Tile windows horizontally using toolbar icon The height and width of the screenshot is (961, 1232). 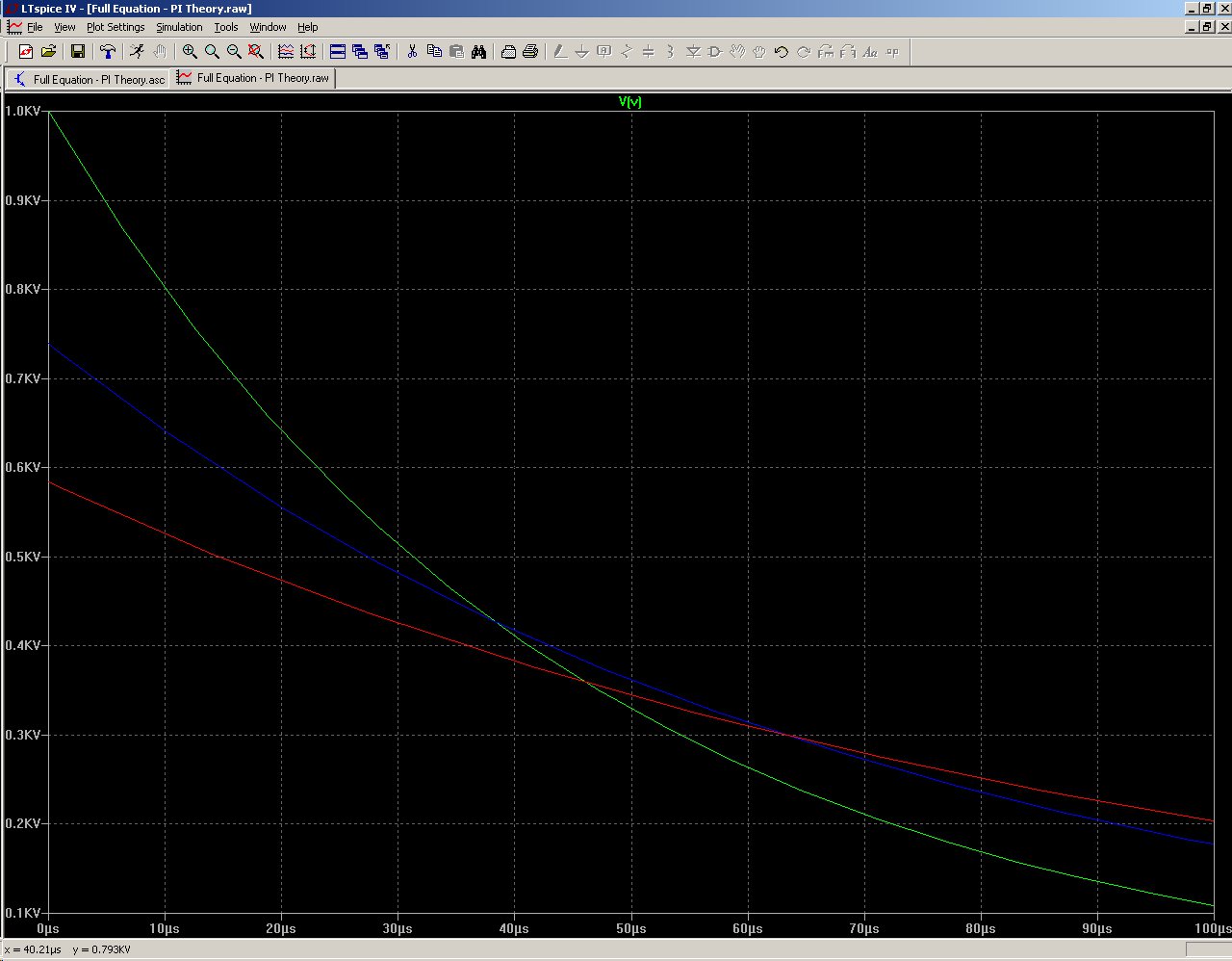[x=338, y=52]
